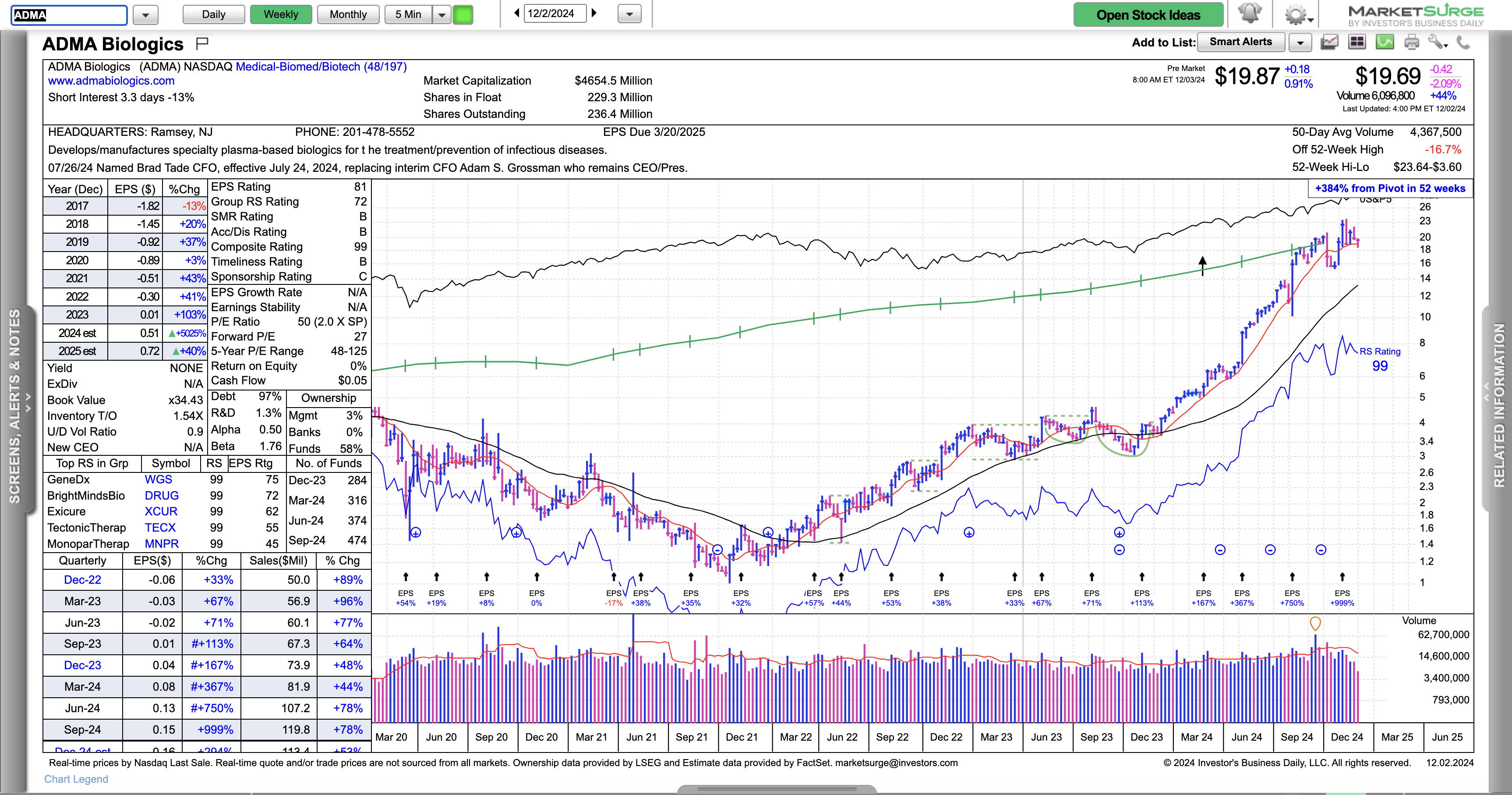This screenshot has height=795, width=1512.
Task: Open the www.admabiologics.com link
Action: [111, 81]
